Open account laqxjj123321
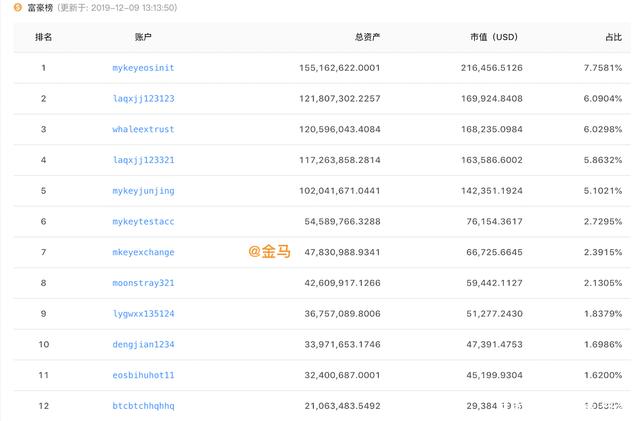The image size is (640, 421). pos(143,160)
